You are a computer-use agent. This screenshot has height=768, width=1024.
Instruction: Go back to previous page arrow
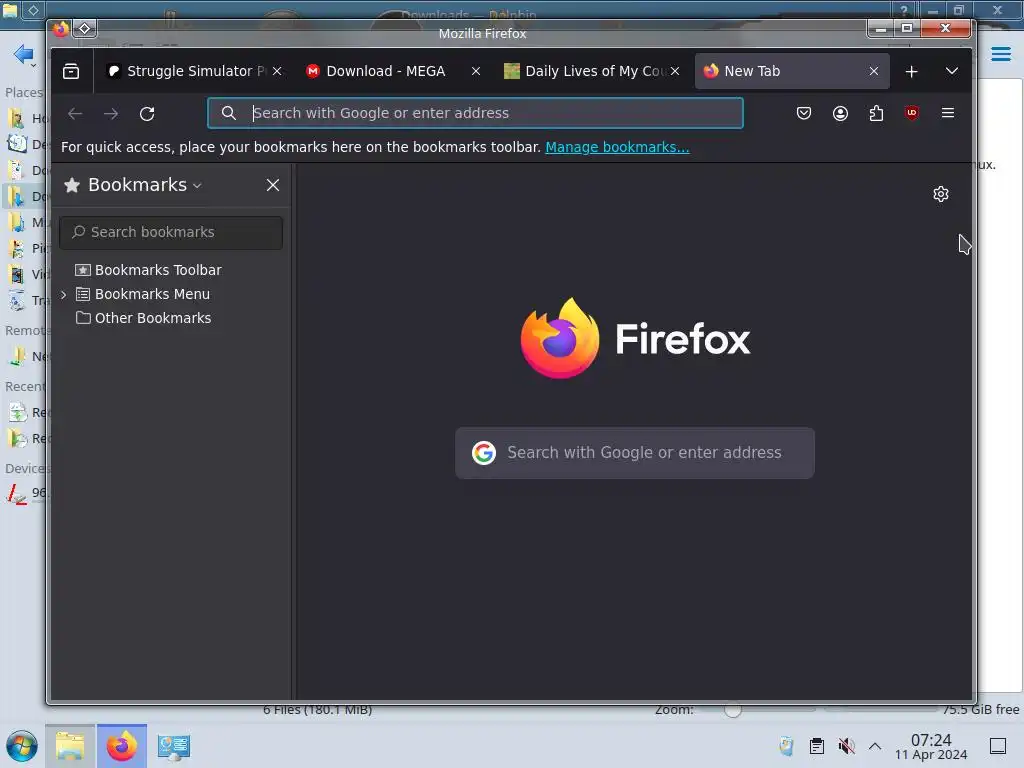click(75, 114)
